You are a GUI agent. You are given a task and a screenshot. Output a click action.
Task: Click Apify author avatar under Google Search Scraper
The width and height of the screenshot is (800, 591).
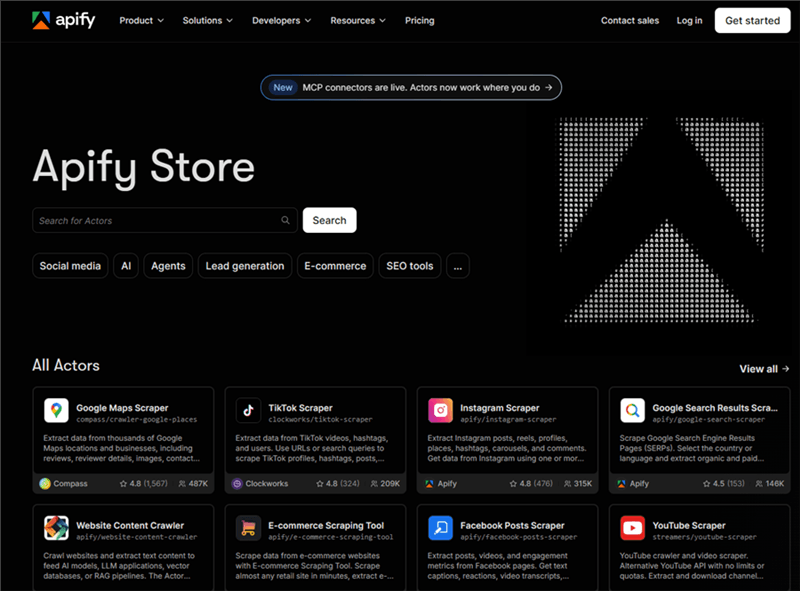coord(621,483)
